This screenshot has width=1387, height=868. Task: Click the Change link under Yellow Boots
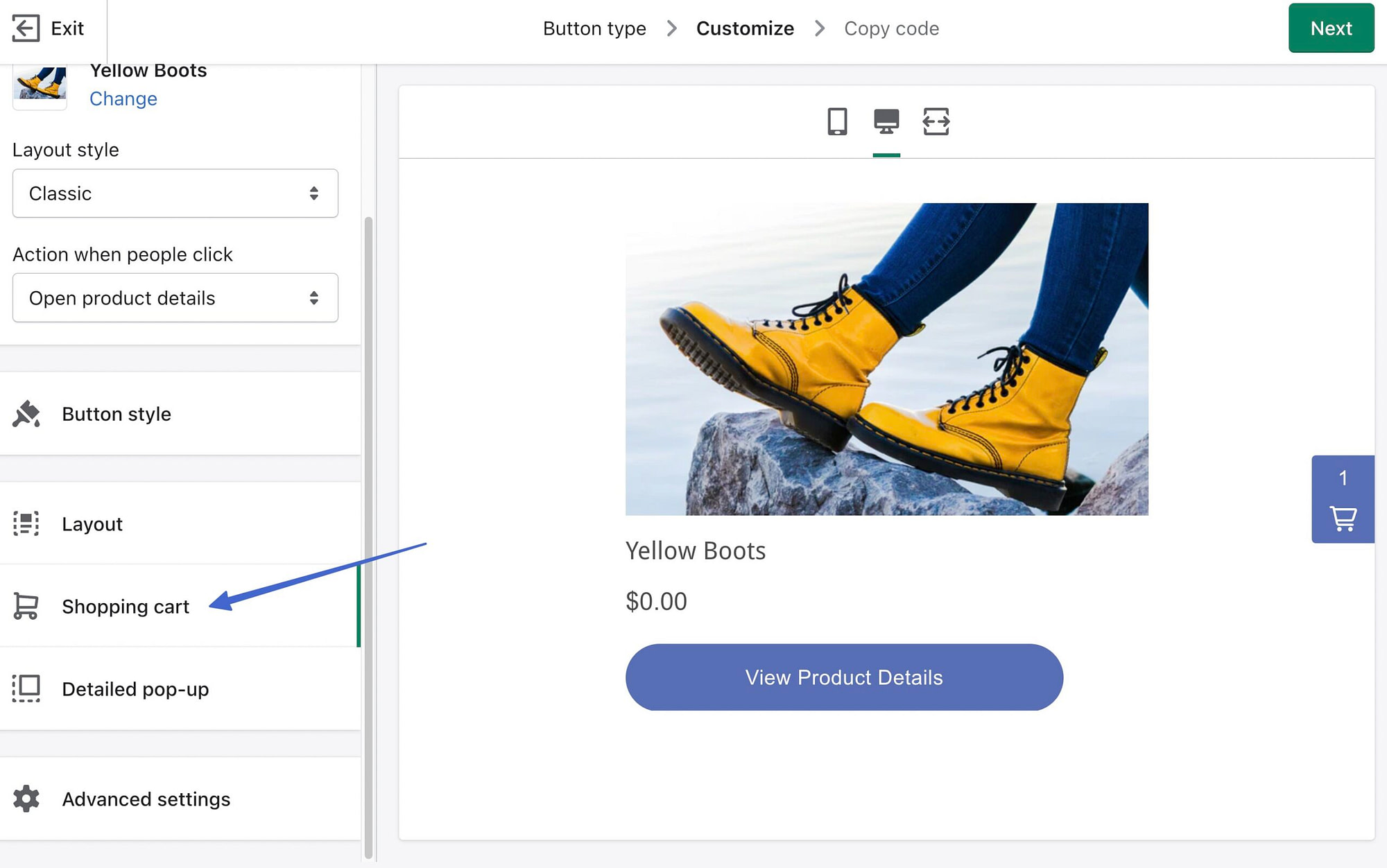pos(123,98)
